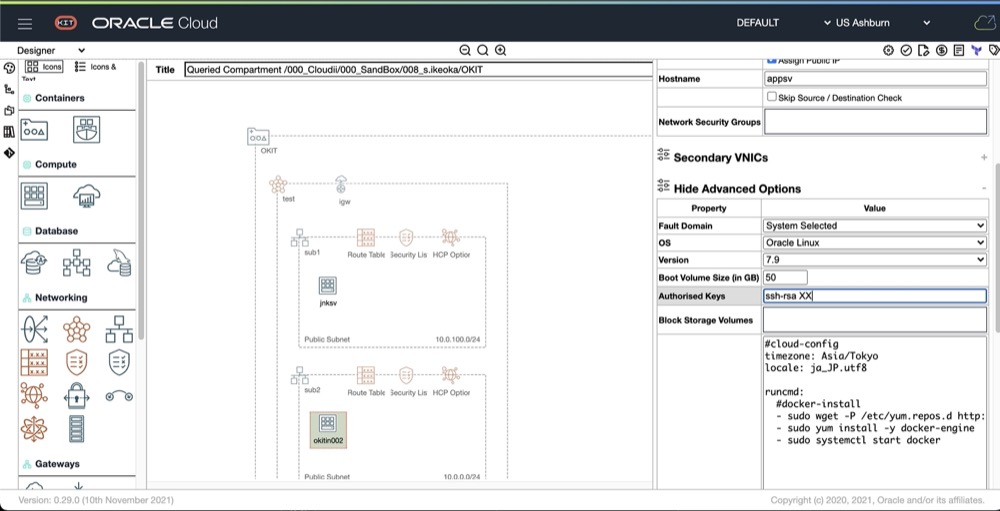Click the Hostname field containing appsv

click(x=875, y=79)
